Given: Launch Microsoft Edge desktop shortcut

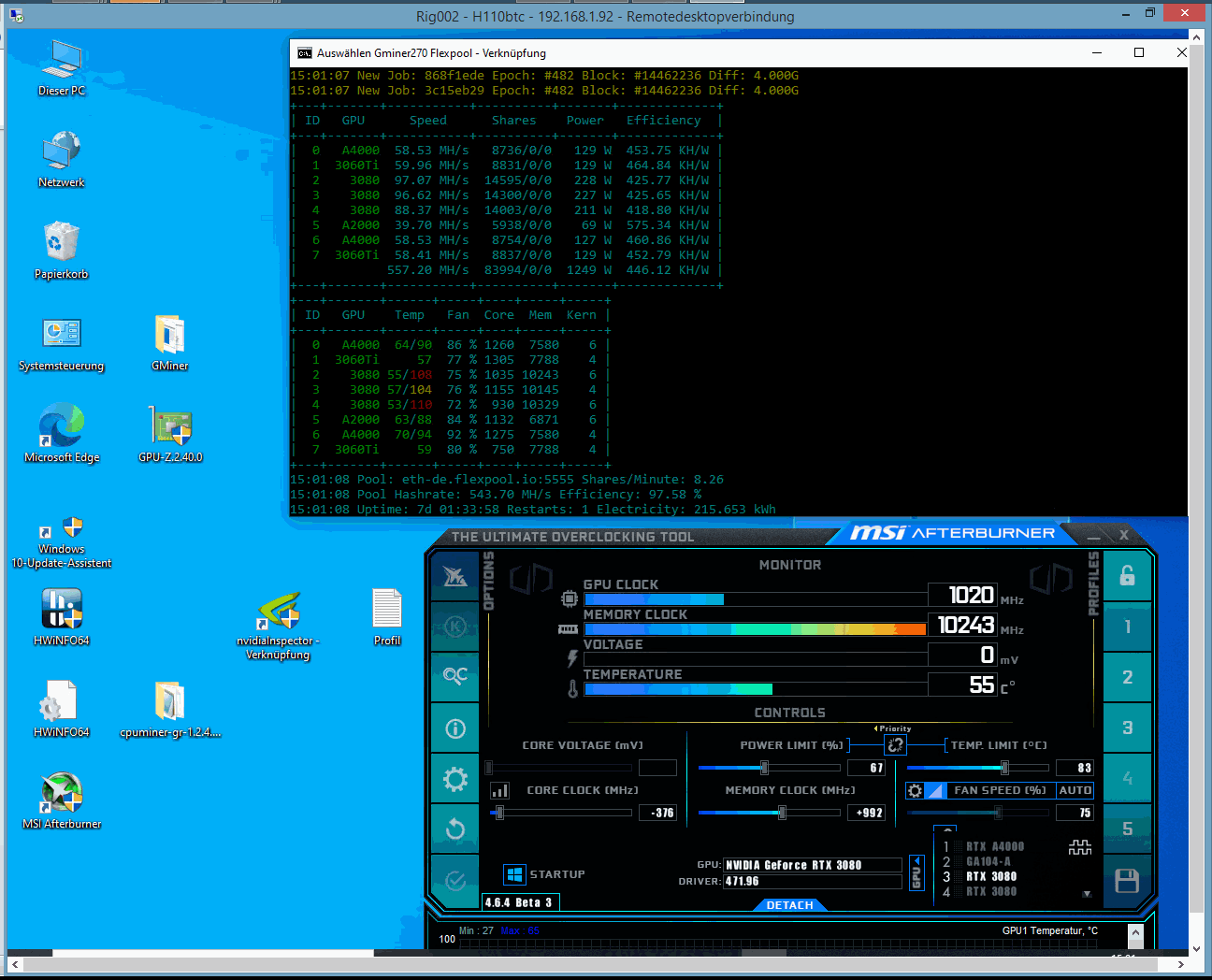Looking at the screenshot, I should [x=62, y=434].
